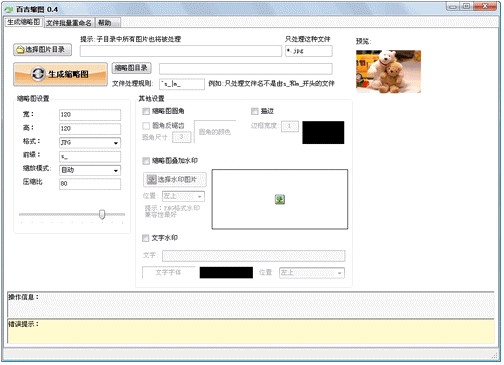Image resolution: width=504 pixels, height=365 pixels.
Task: Click the black border color swatch
Action: coord(323,133)
